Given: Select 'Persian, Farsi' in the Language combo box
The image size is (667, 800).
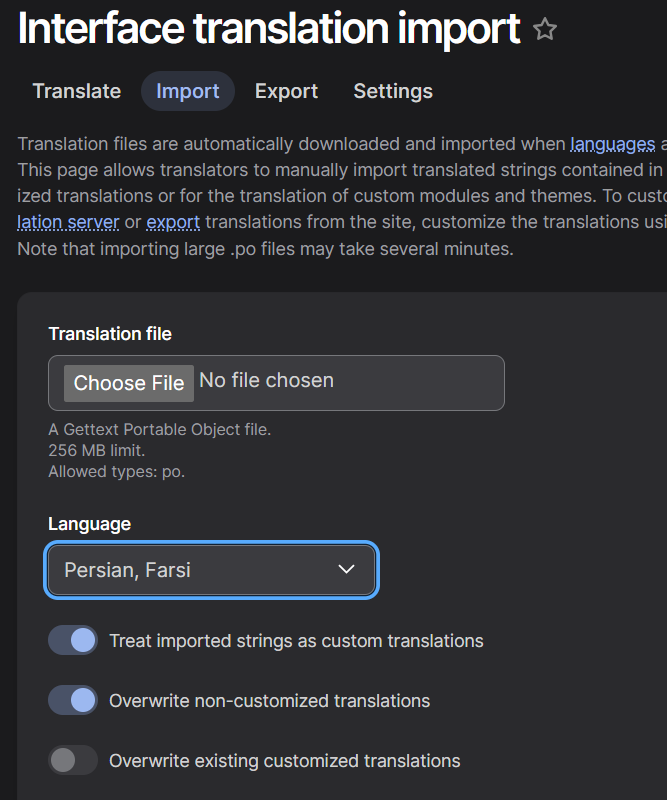Looking at the screenshot, I should click(x=211, y=569).
